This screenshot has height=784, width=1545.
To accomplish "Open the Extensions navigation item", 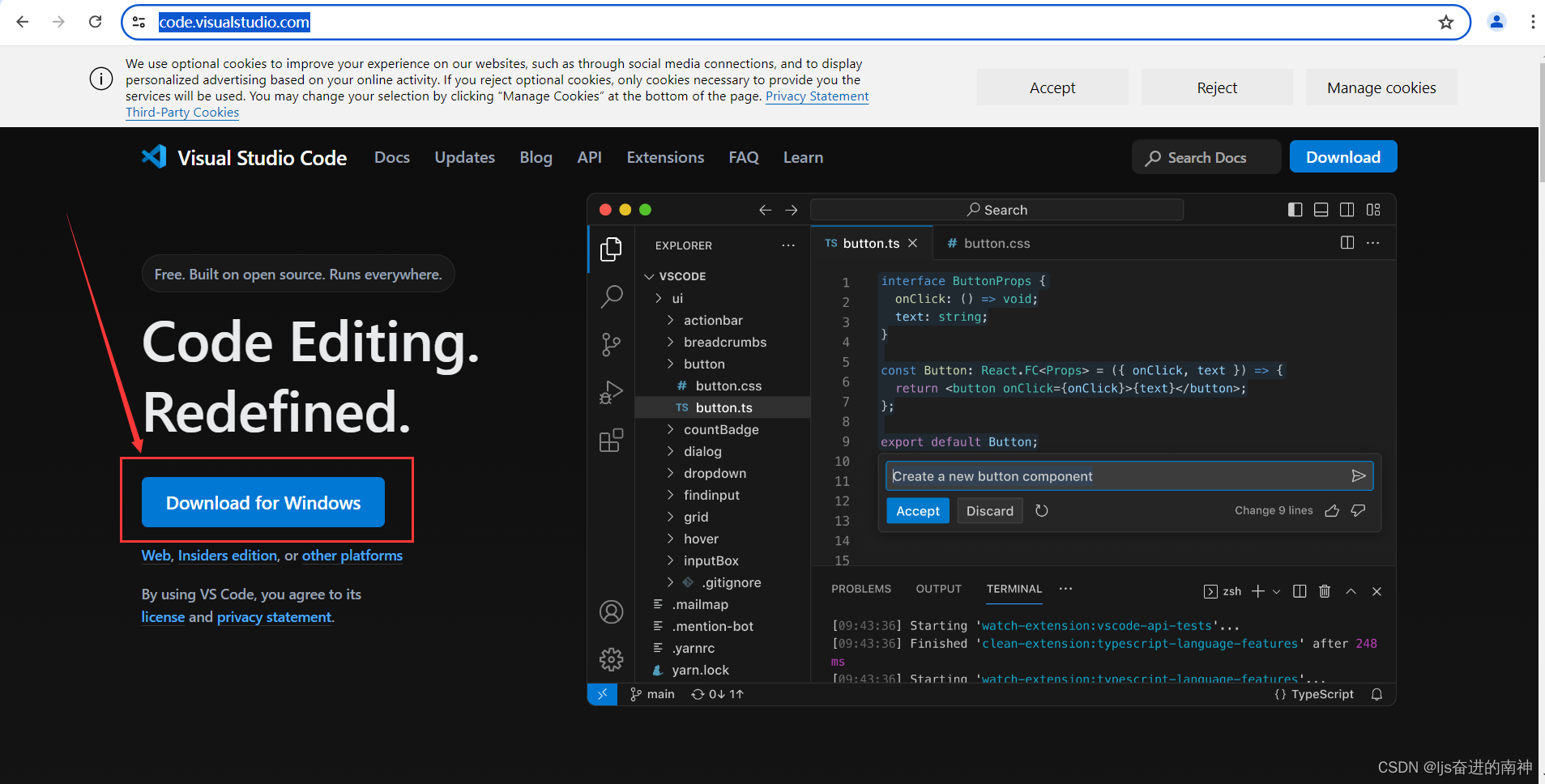I will click(665, 157).
